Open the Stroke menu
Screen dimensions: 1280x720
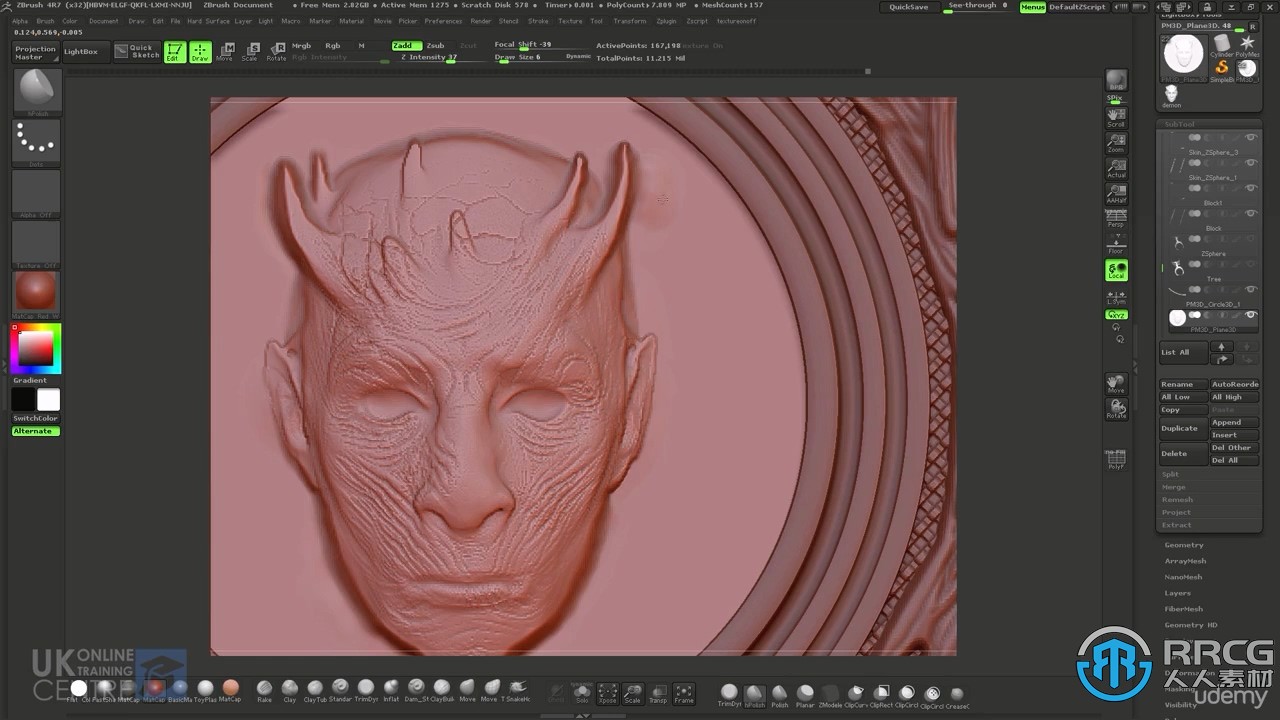538,21
